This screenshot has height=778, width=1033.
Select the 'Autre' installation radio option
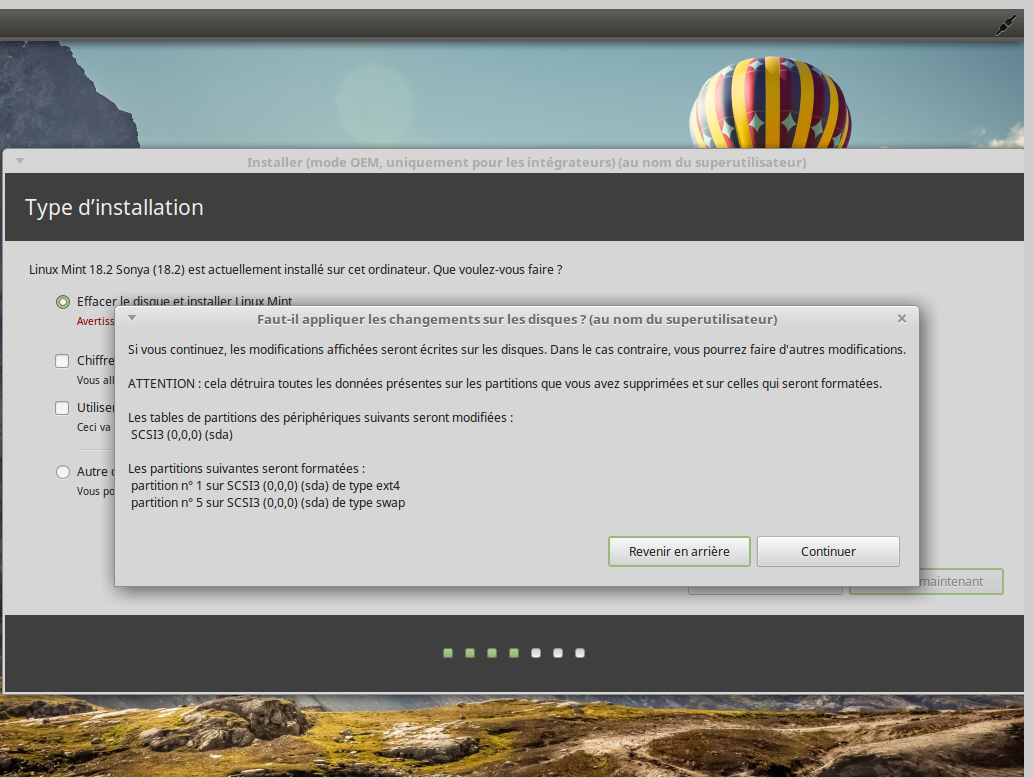(63, 471)
